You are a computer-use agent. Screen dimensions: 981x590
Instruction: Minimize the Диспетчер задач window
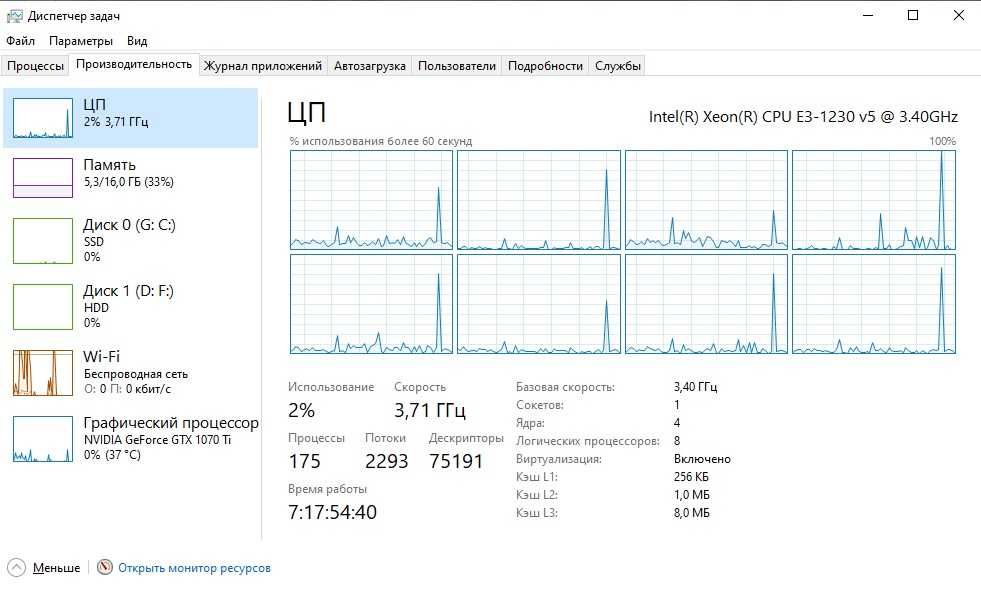868,15
